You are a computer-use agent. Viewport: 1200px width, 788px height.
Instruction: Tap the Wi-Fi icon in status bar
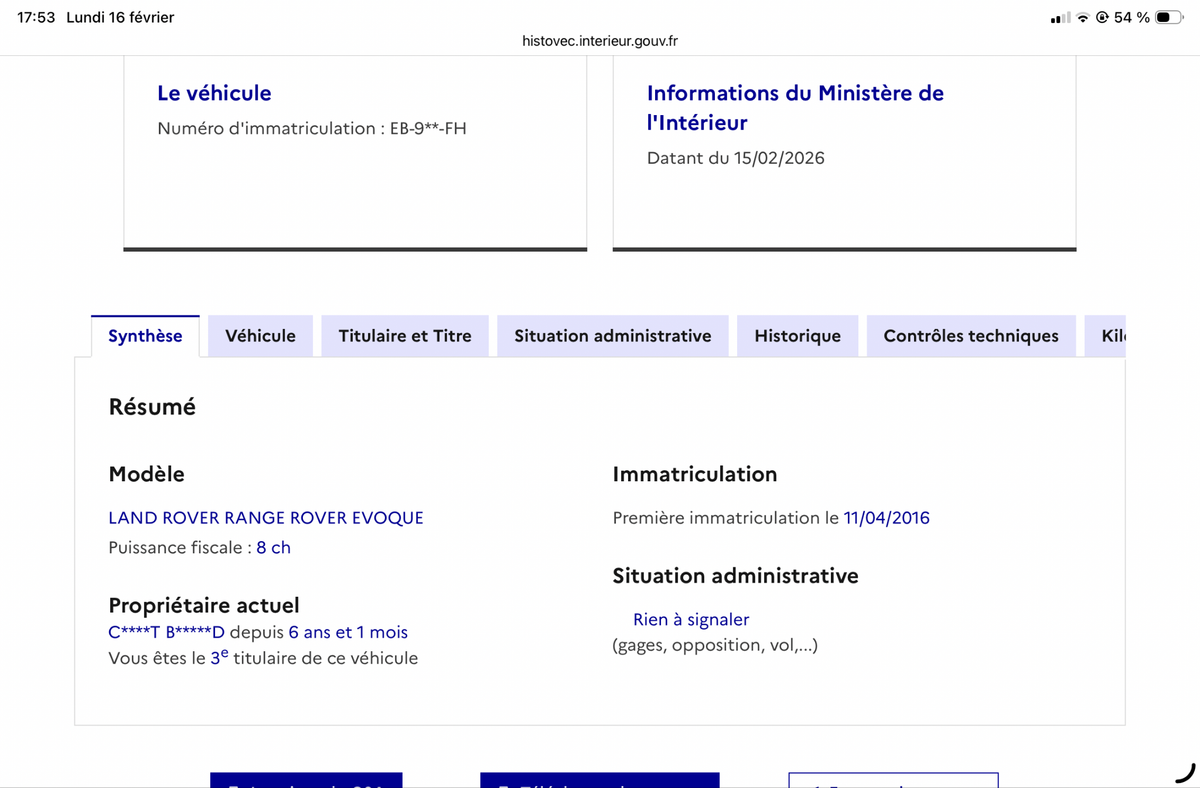[x=1083, y=18]
